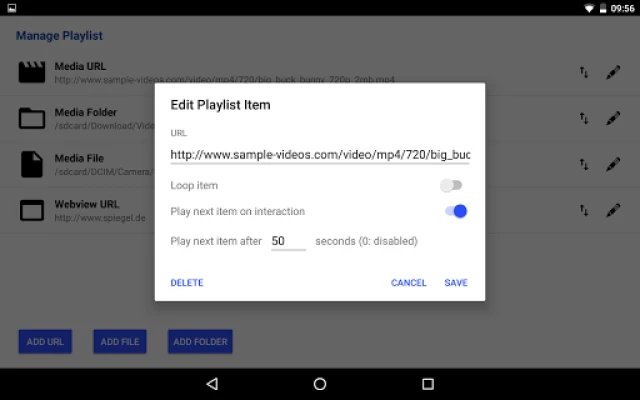The width and height of the screenshot is (640, 400).
Task: Tap the Android home circle button
Action: [320, 384]
